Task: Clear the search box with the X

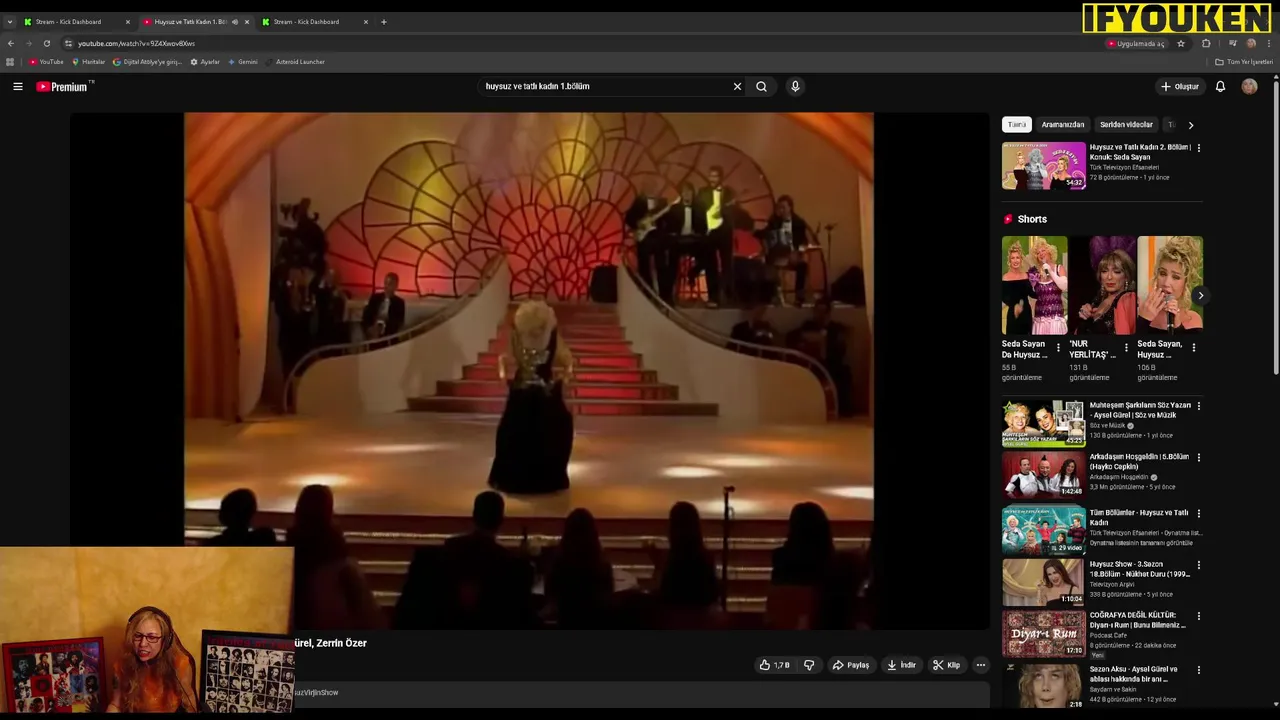Action: coord(737,87)
